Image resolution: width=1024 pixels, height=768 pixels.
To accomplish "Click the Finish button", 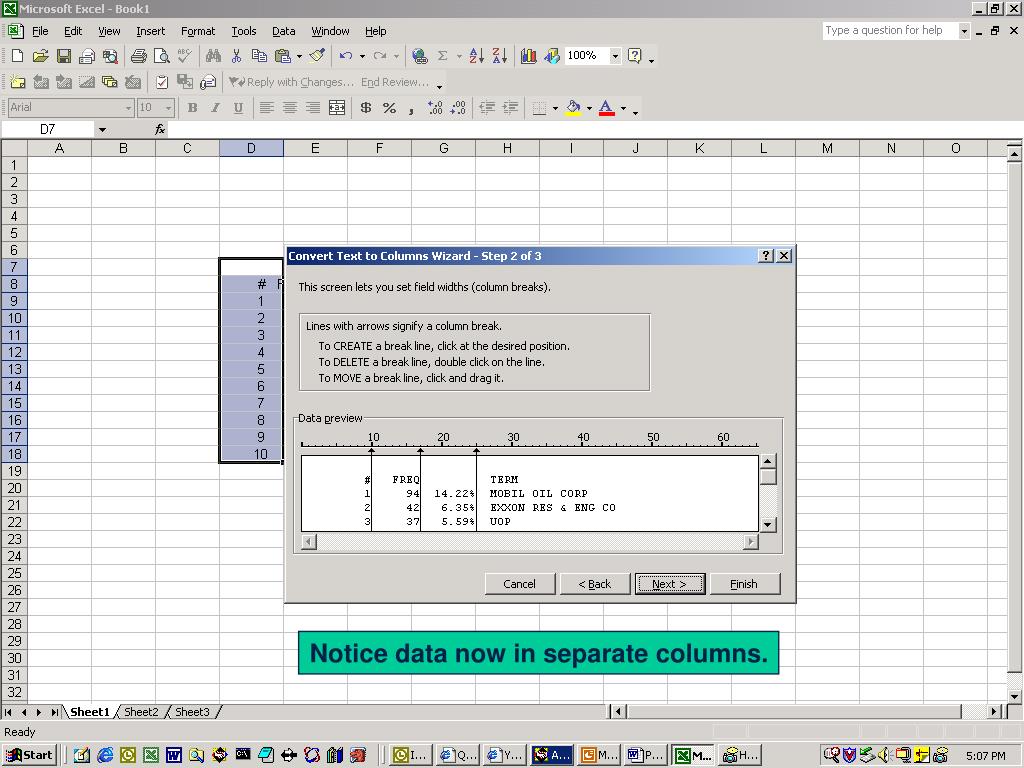I will [744, 584].
